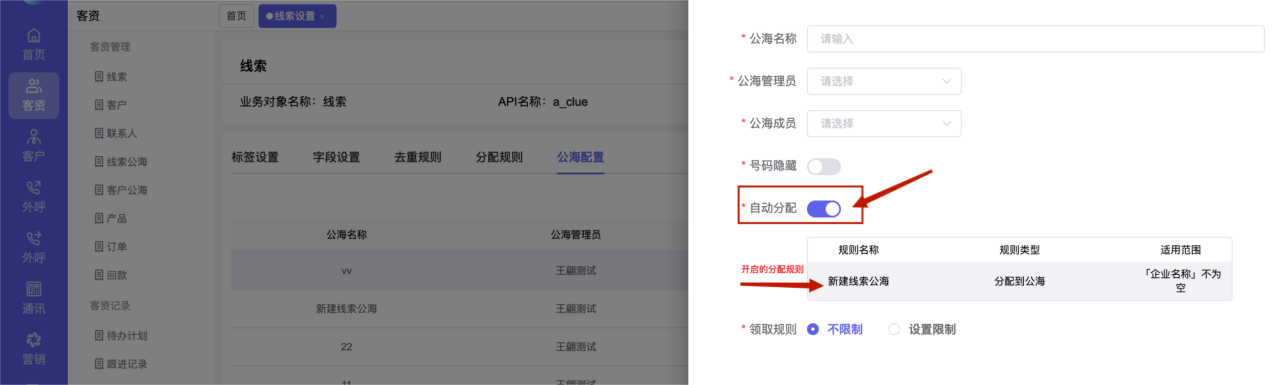Open 通讯 in the purple navigation bar
This screenshot has height=385, width=1280.
[x=33, y=298]
